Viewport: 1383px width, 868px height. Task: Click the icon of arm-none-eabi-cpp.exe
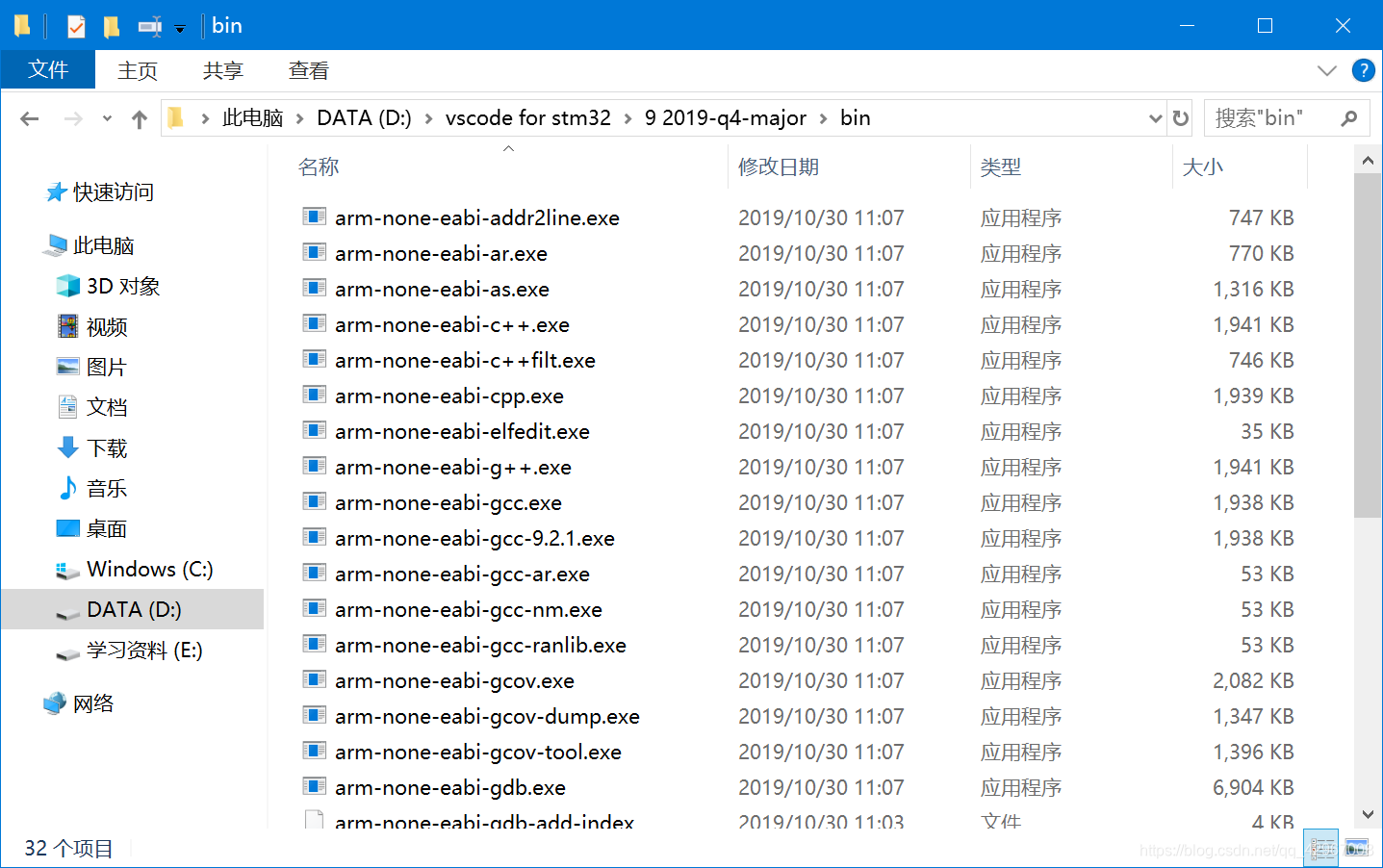(x=314, y=395)
